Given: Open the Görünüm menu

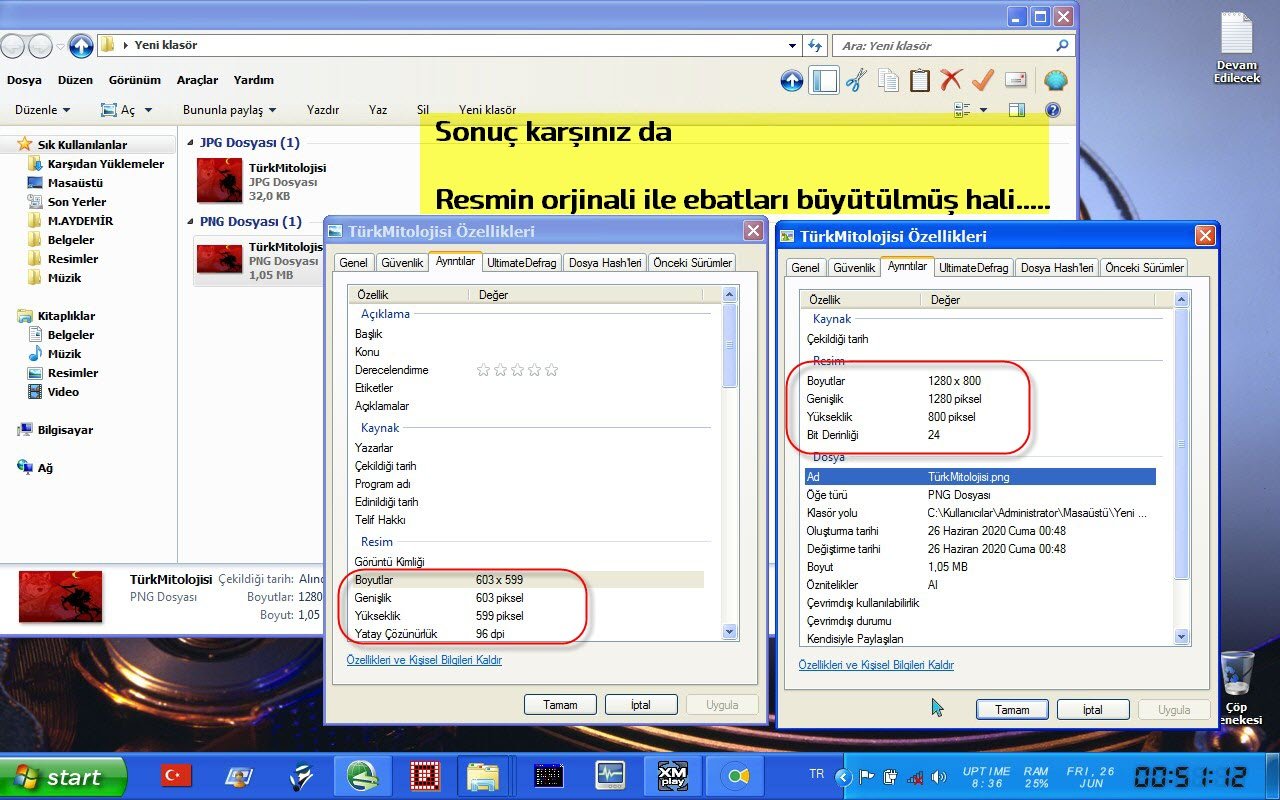Looking at the screenshot, I should pyautogui.click(x=135, y=80).
